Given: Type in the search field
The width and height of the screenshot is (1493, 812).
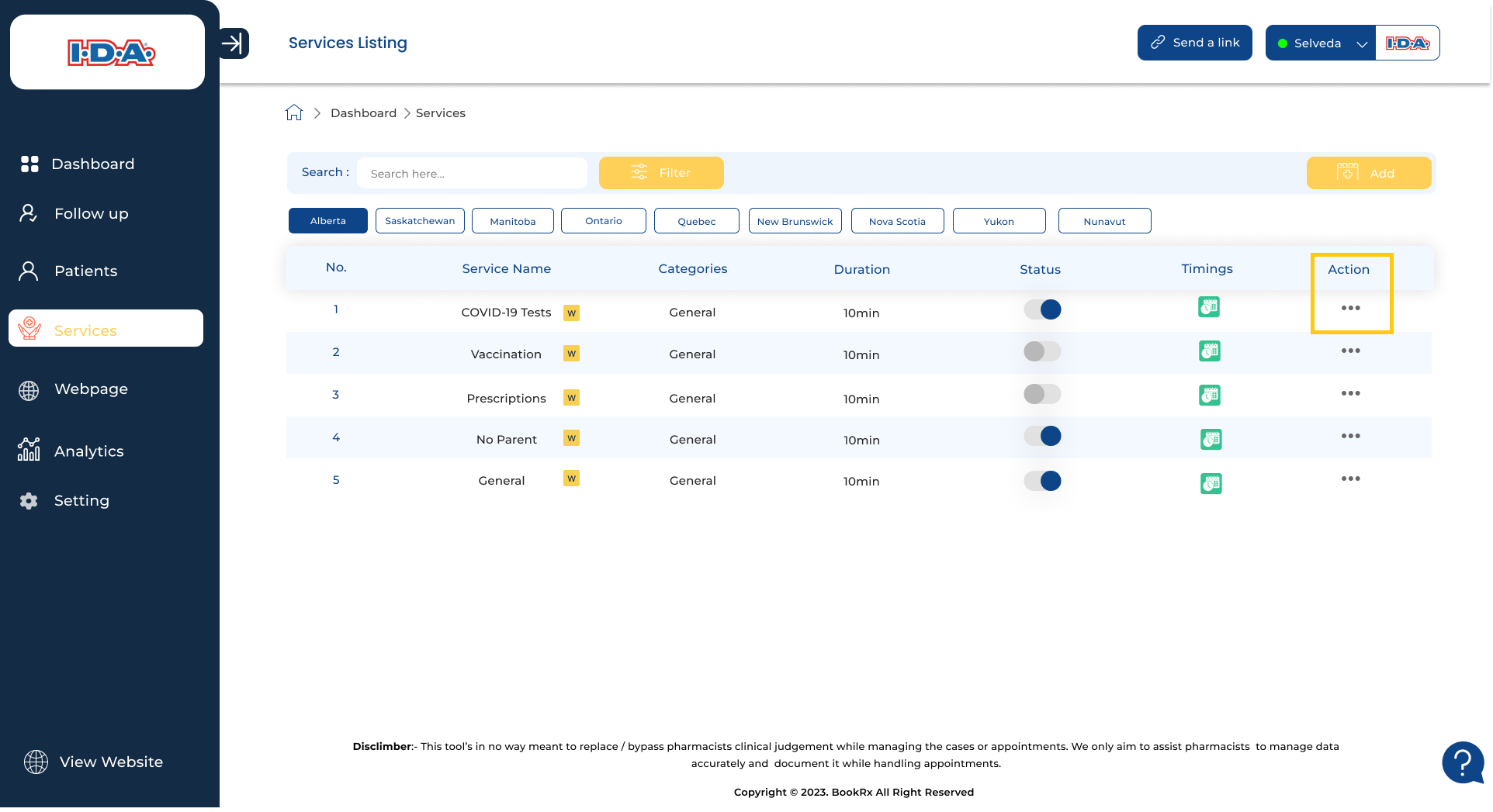Looking at the screenshot, I should click(472, 173).
